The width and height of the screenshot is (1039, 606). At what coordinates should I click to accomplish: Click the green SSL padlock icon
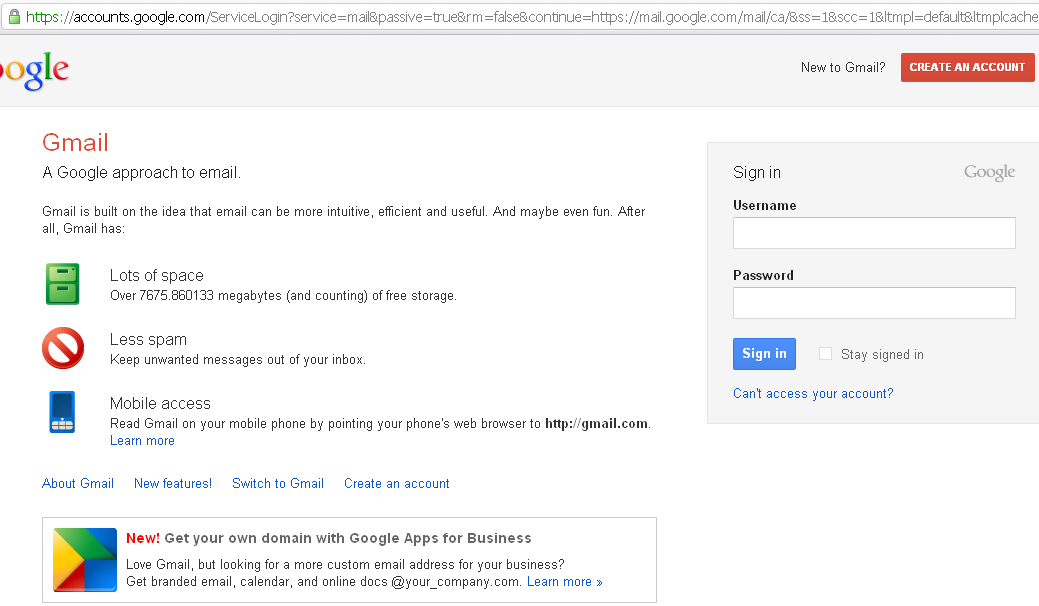click(x=14, y=17)
